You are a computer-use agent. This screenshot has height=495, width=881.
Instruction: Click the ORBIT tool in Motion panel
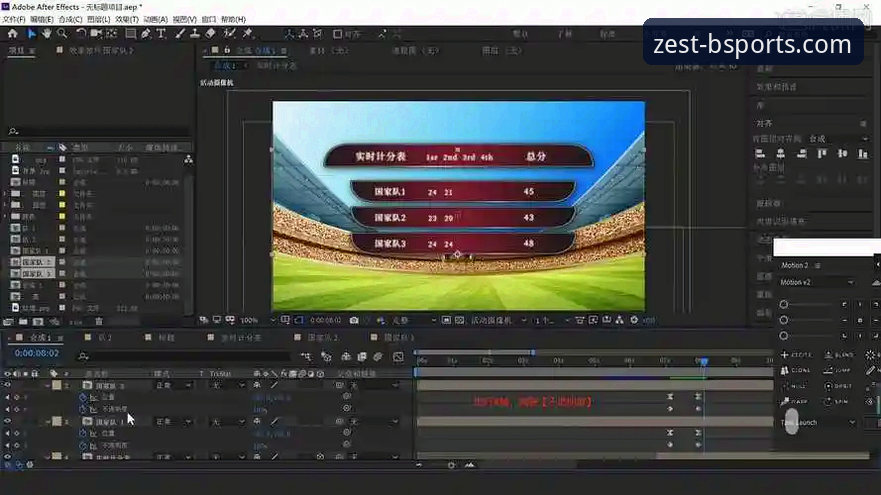838,386
